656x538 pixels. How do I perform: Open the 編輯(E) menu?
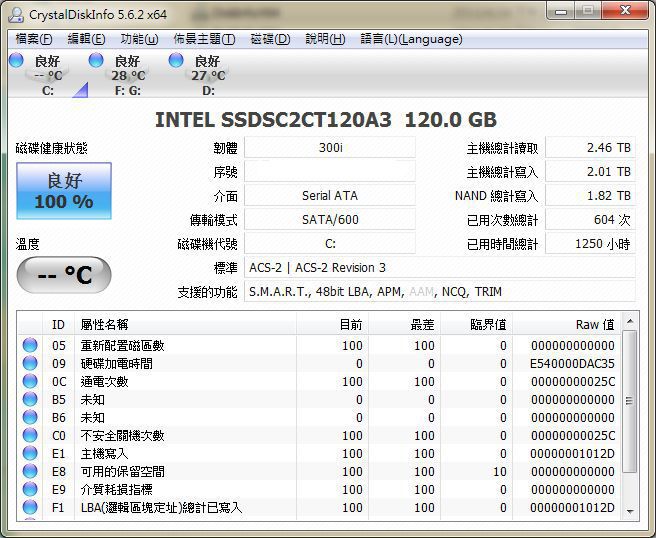click(86, 39)
